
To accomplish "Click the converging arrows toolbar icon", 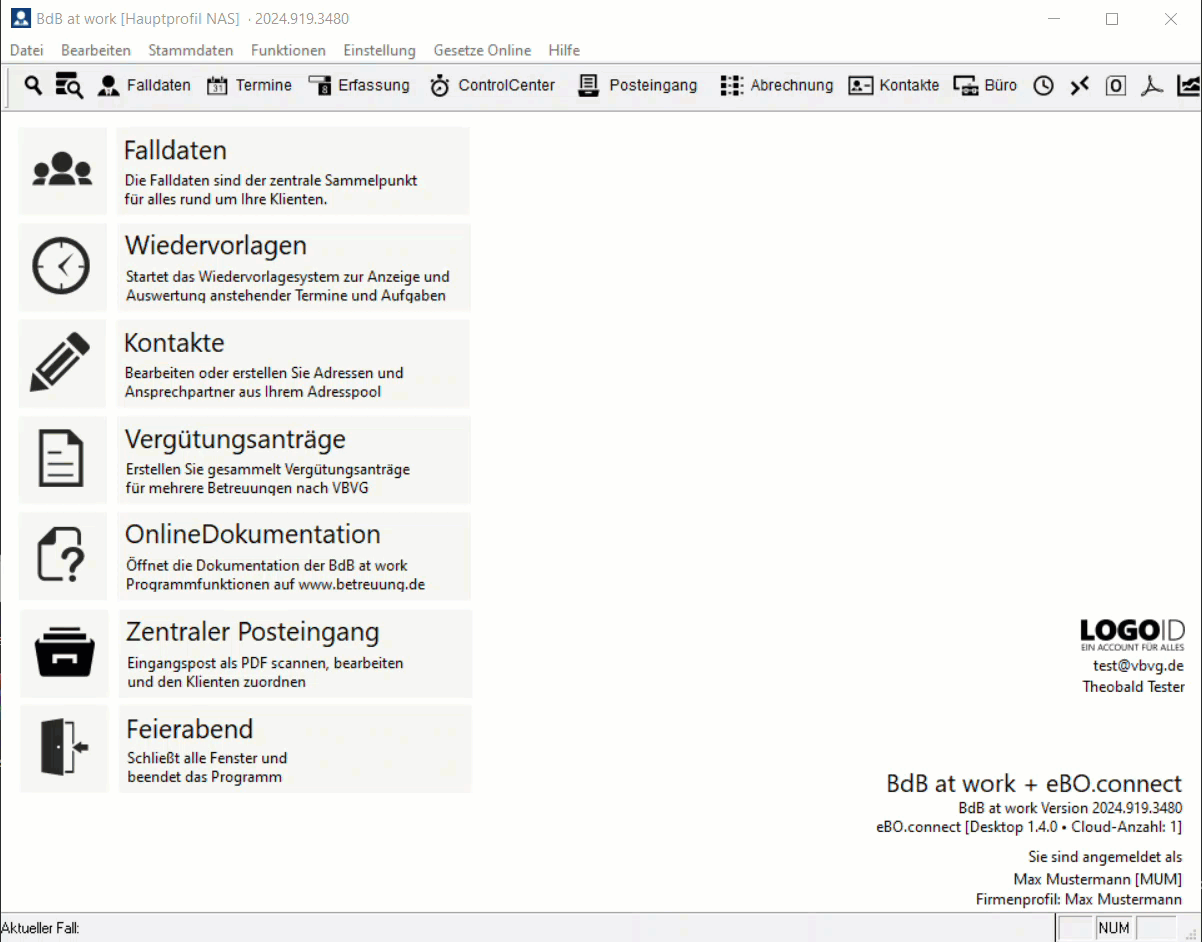I will click(x=1079, y=86).
